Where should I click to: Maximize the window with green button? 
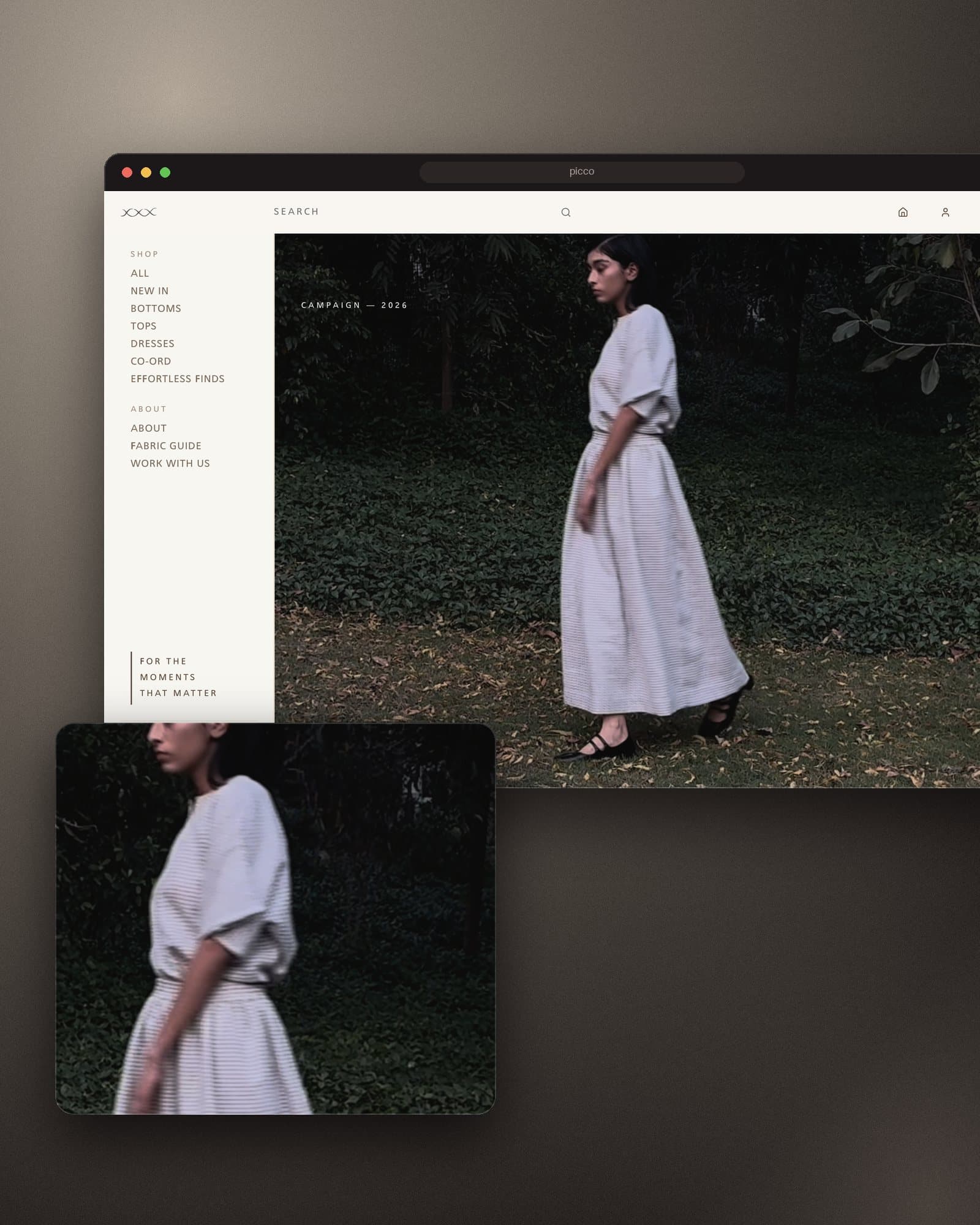click(165, 172)
